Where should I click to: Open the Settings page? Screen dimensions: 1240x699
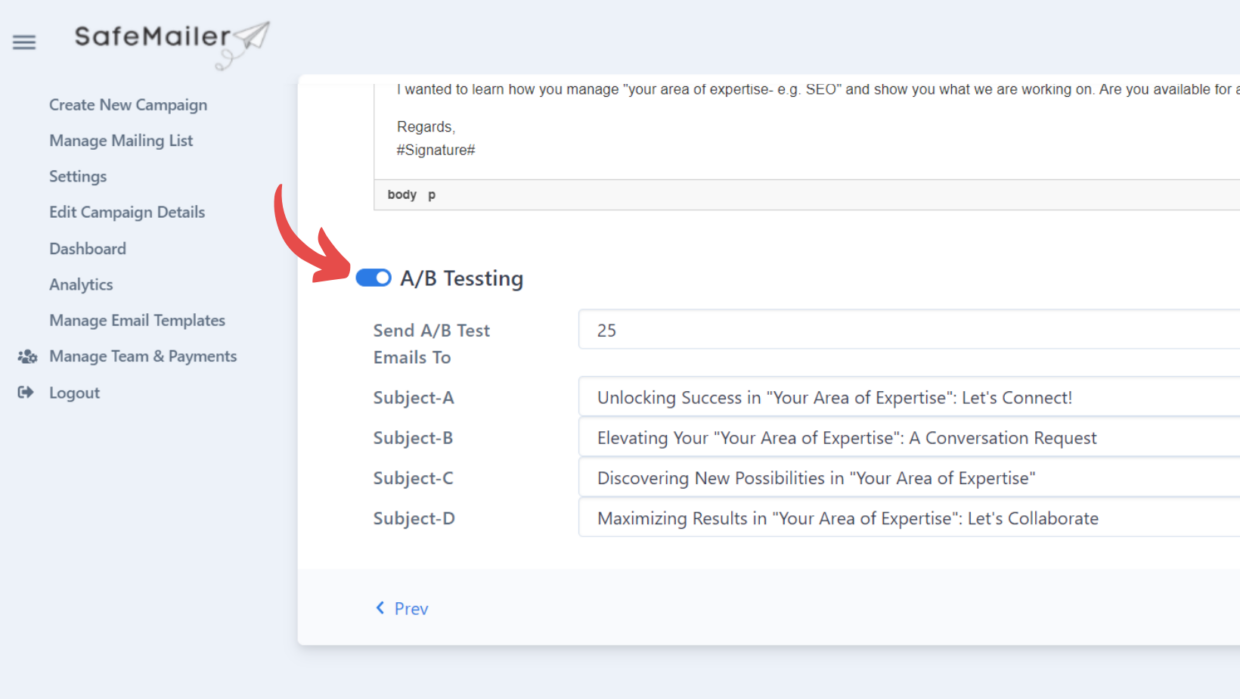tap(77, 176)
